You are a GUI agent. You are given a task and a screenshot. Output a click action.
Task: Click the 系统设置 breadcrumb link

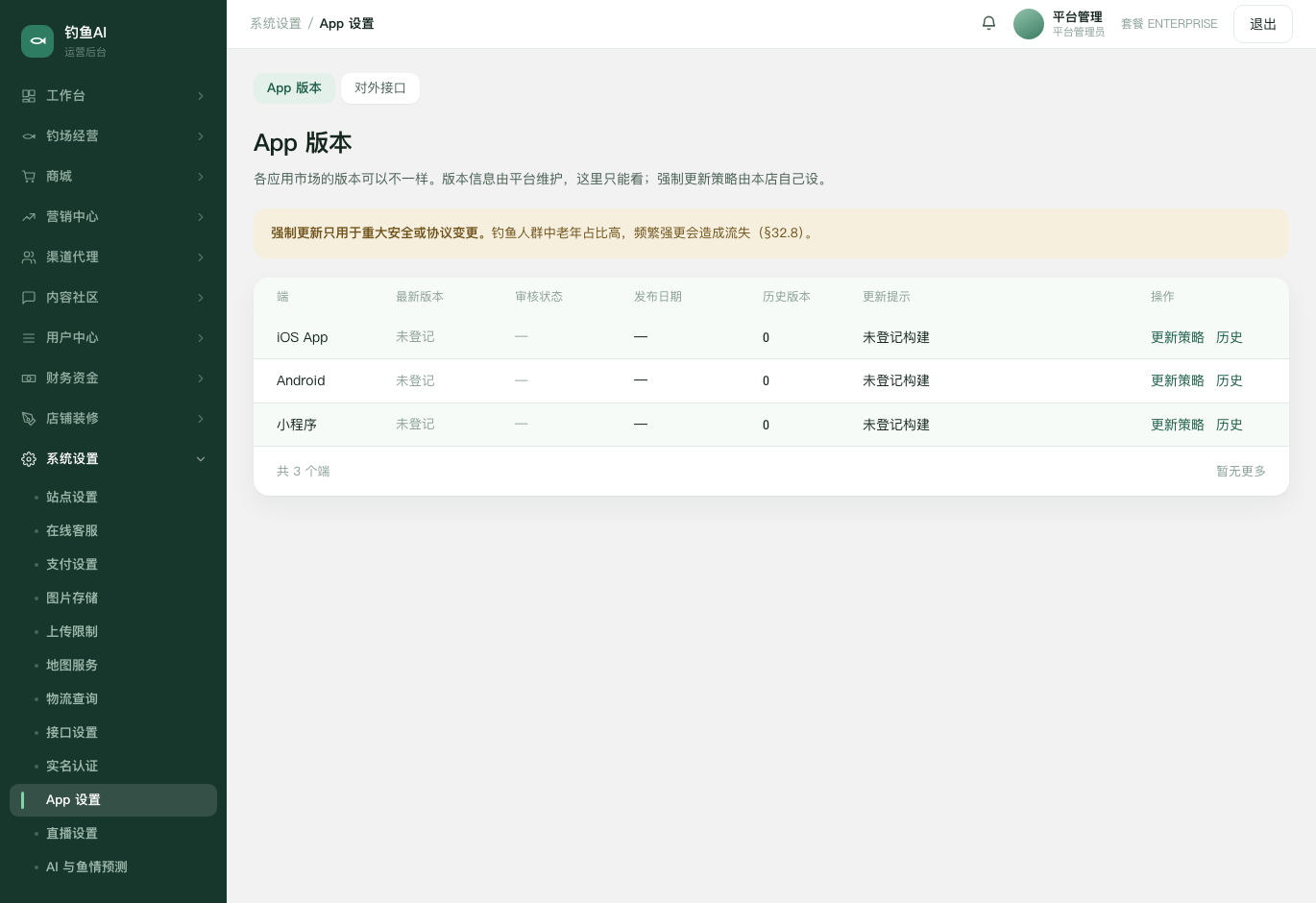click(x=276, y=24)
